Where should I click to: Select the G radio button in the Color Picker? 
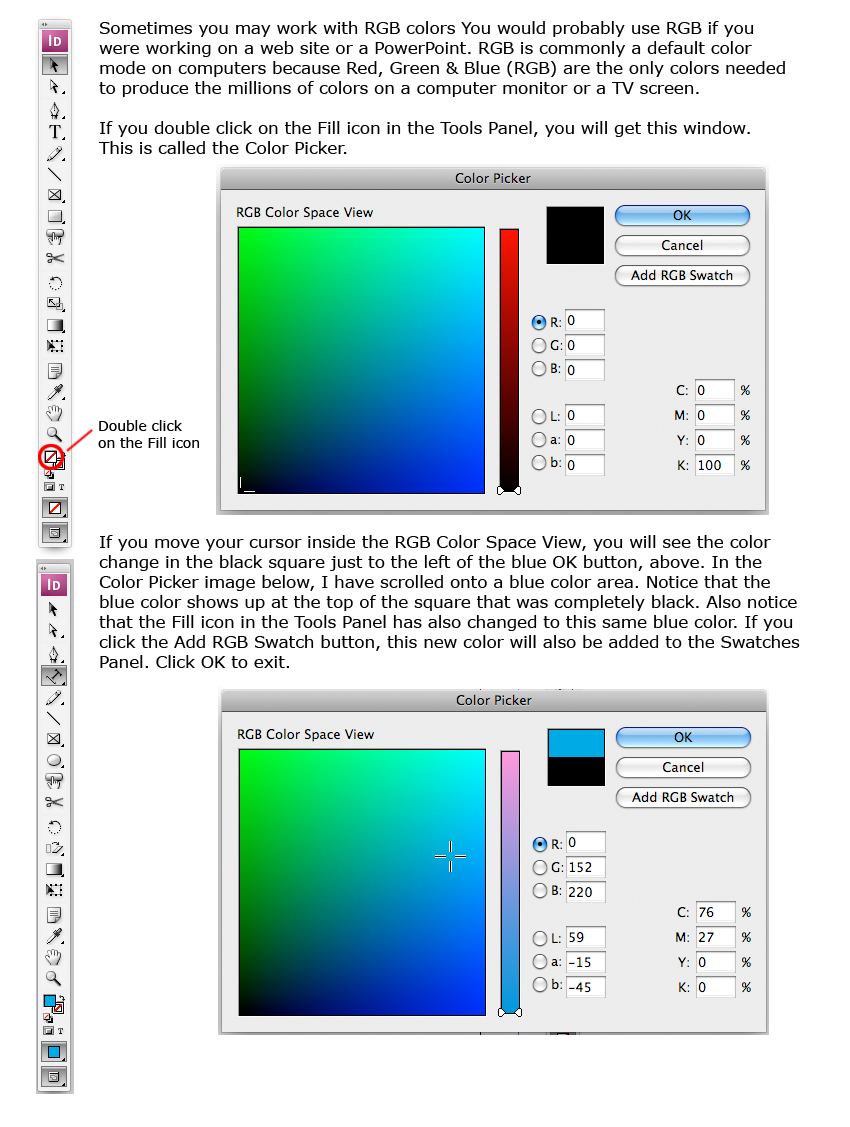pos(539,345)
